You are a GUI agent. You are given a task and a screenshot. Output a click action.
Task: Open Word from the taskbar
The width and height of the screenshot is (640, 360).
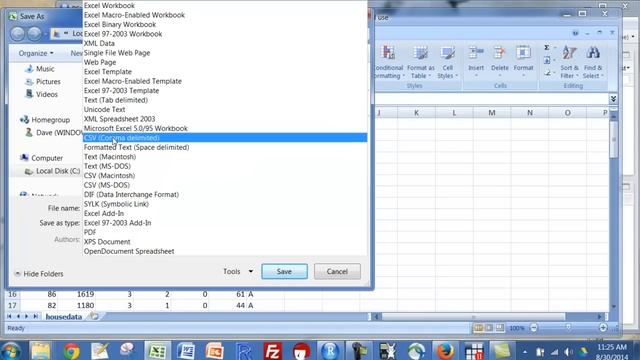(186, 351)
